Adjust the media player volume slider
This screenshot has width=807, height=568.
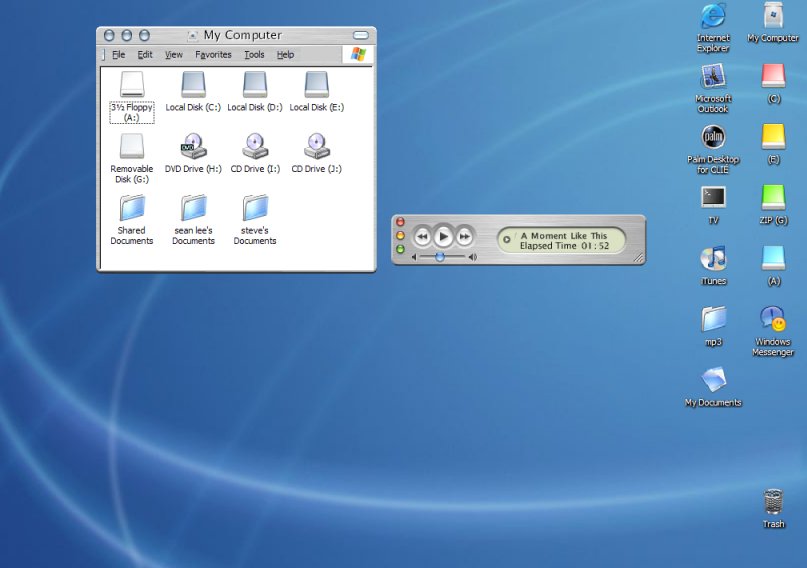pos(442,257)
